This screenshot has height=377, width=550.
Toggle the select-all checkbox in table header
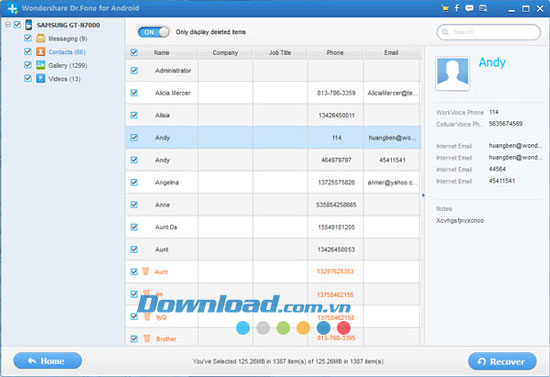[134, 53]
